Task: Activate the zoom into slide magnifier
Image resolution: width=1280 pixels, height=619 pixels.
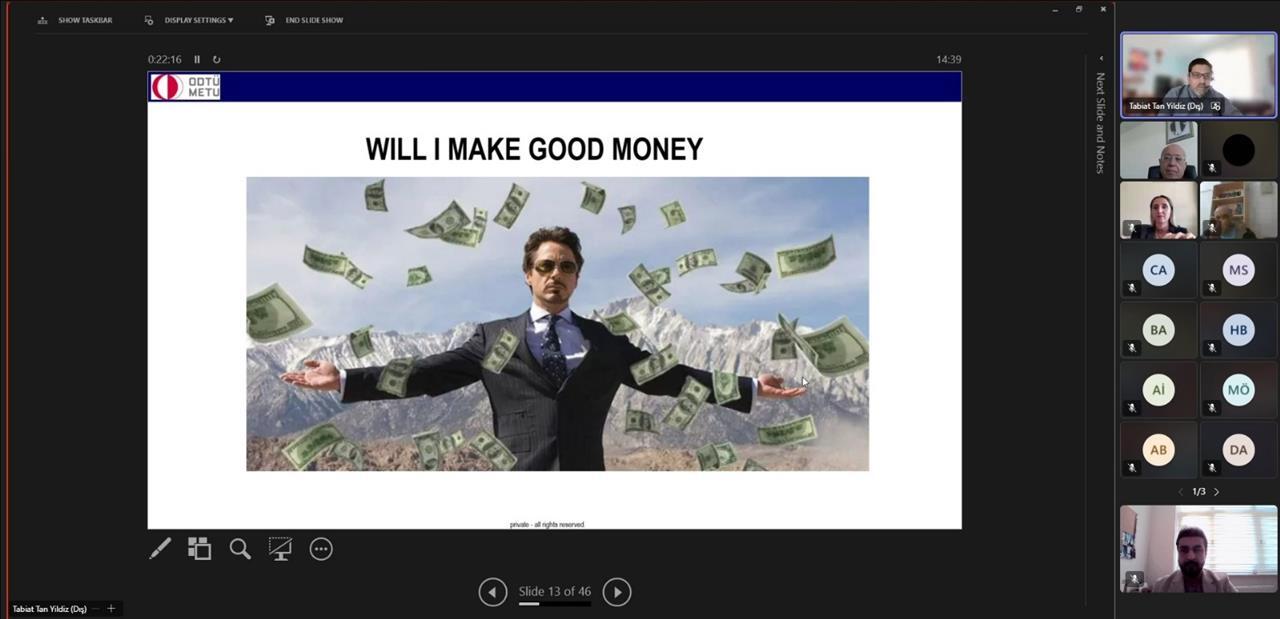Action: [x=240, y=549]
